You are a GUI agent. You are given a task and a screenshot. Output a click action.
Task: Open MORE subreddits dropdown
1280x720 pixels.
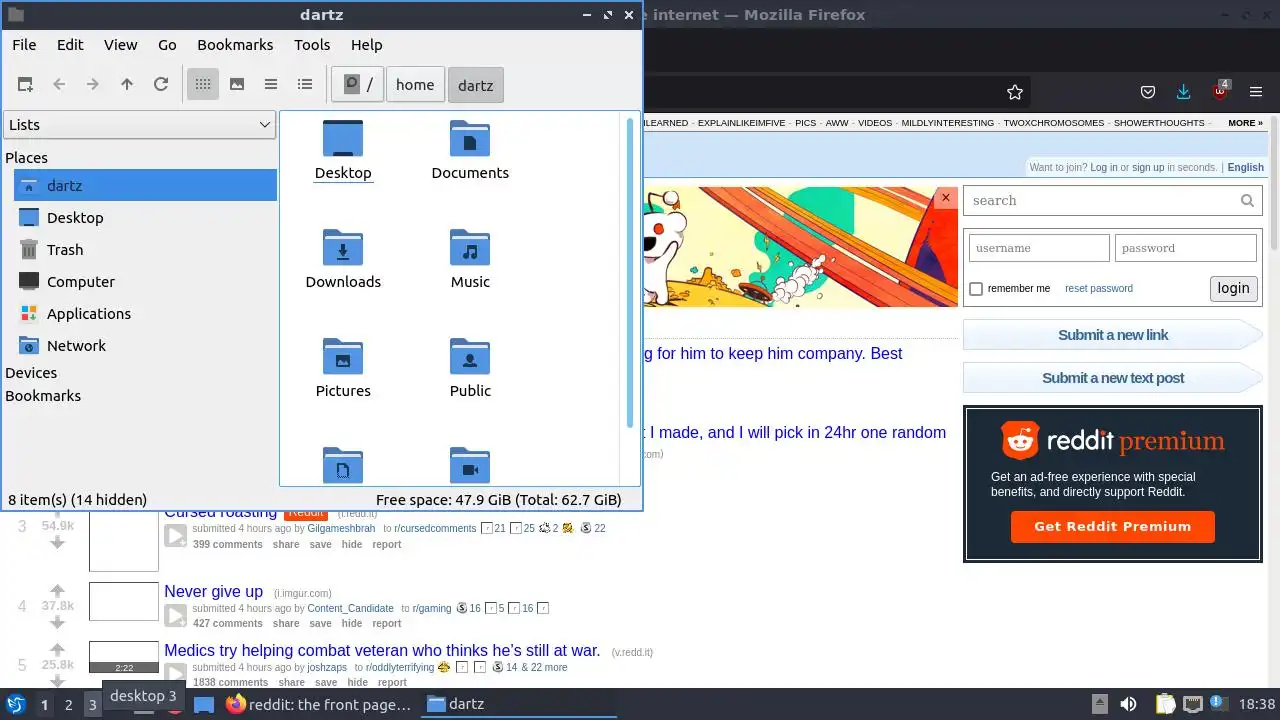[1245, 123]
